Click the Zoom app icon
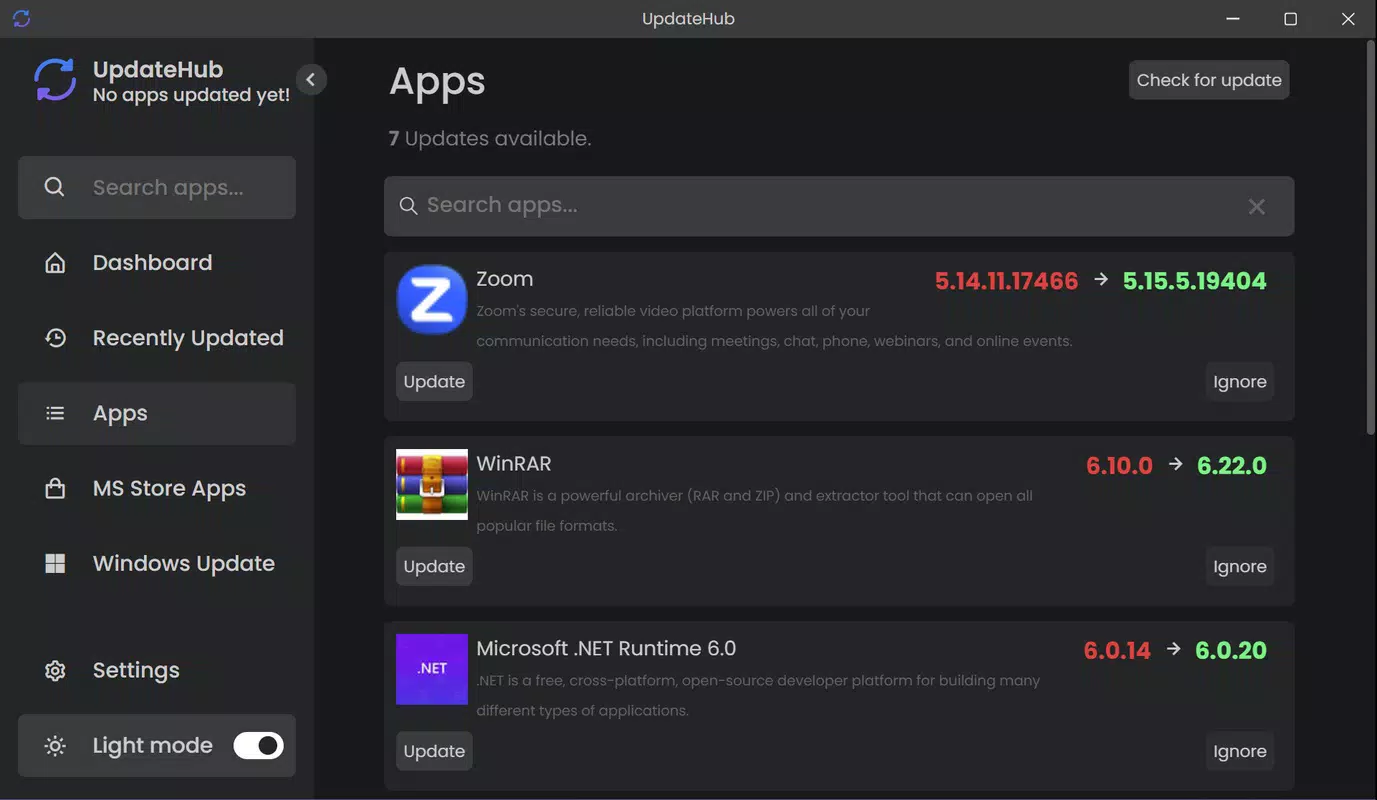The height and width of the screenshot is (800, 1377). (432, 299)
